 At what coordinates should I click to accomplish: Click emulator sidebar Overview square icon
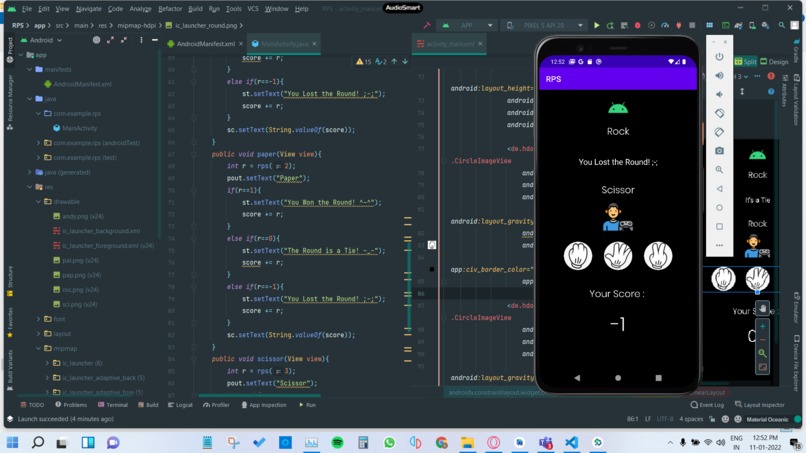[719, 226]
